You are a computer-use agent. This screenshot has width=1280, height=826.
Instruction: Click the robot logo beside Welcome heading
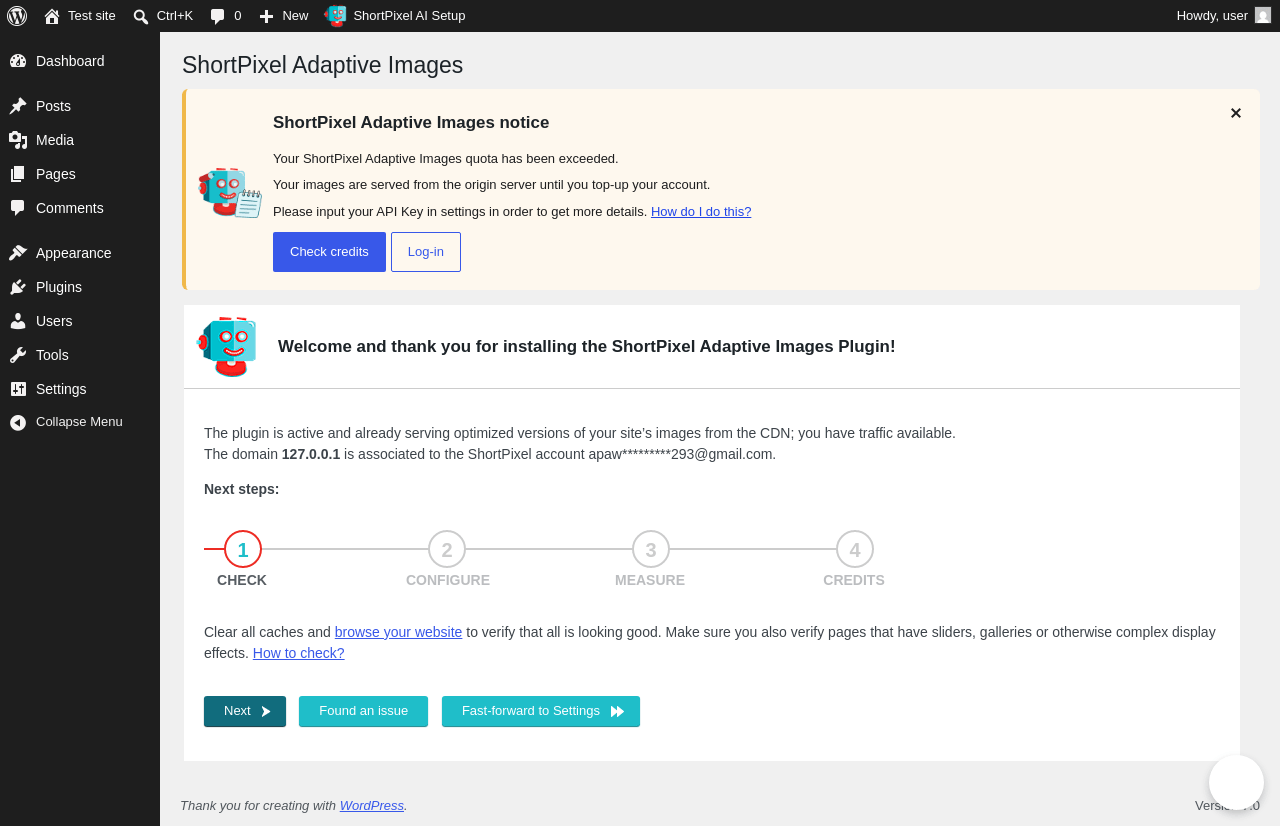click(228, 347)
